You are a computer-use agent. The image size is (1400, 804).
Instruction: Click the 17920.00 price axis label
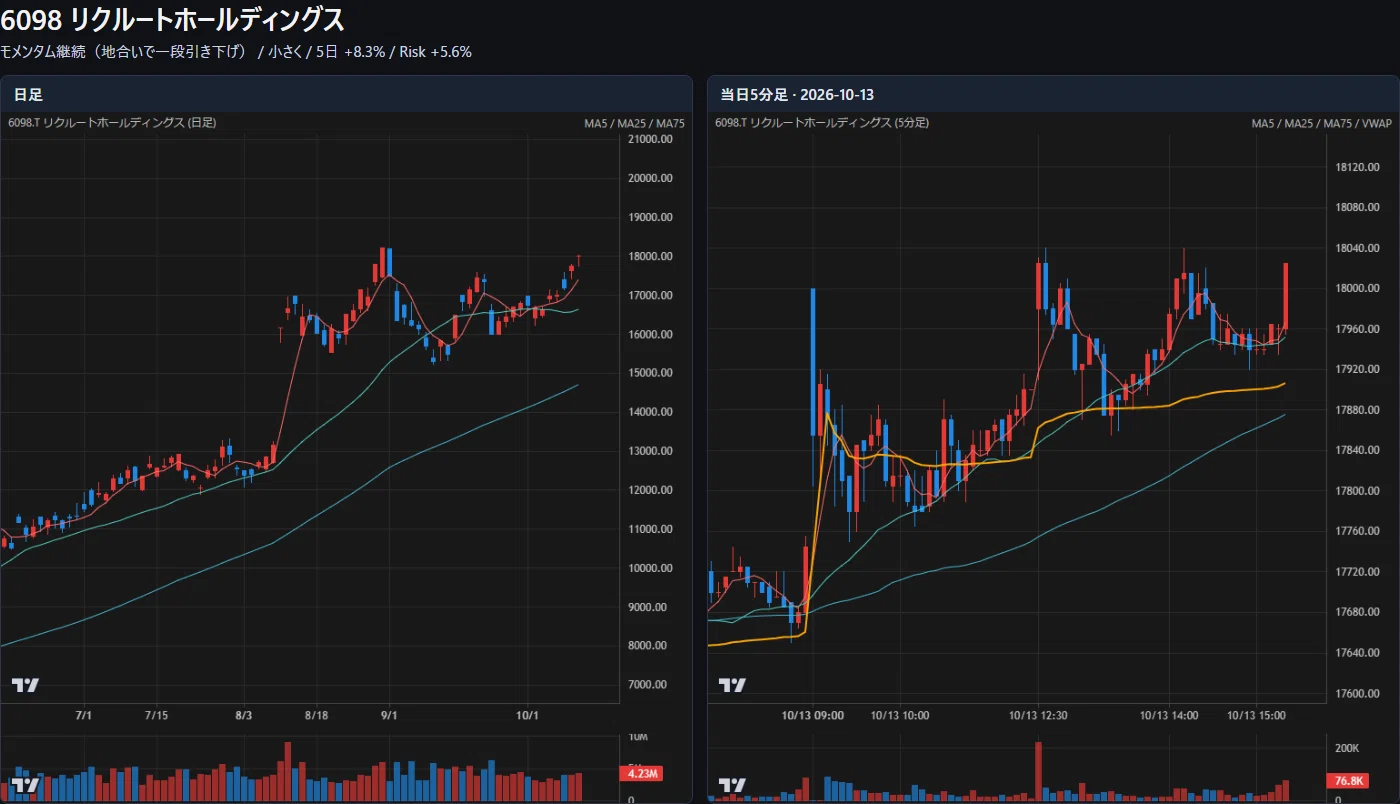(1358, 369)
